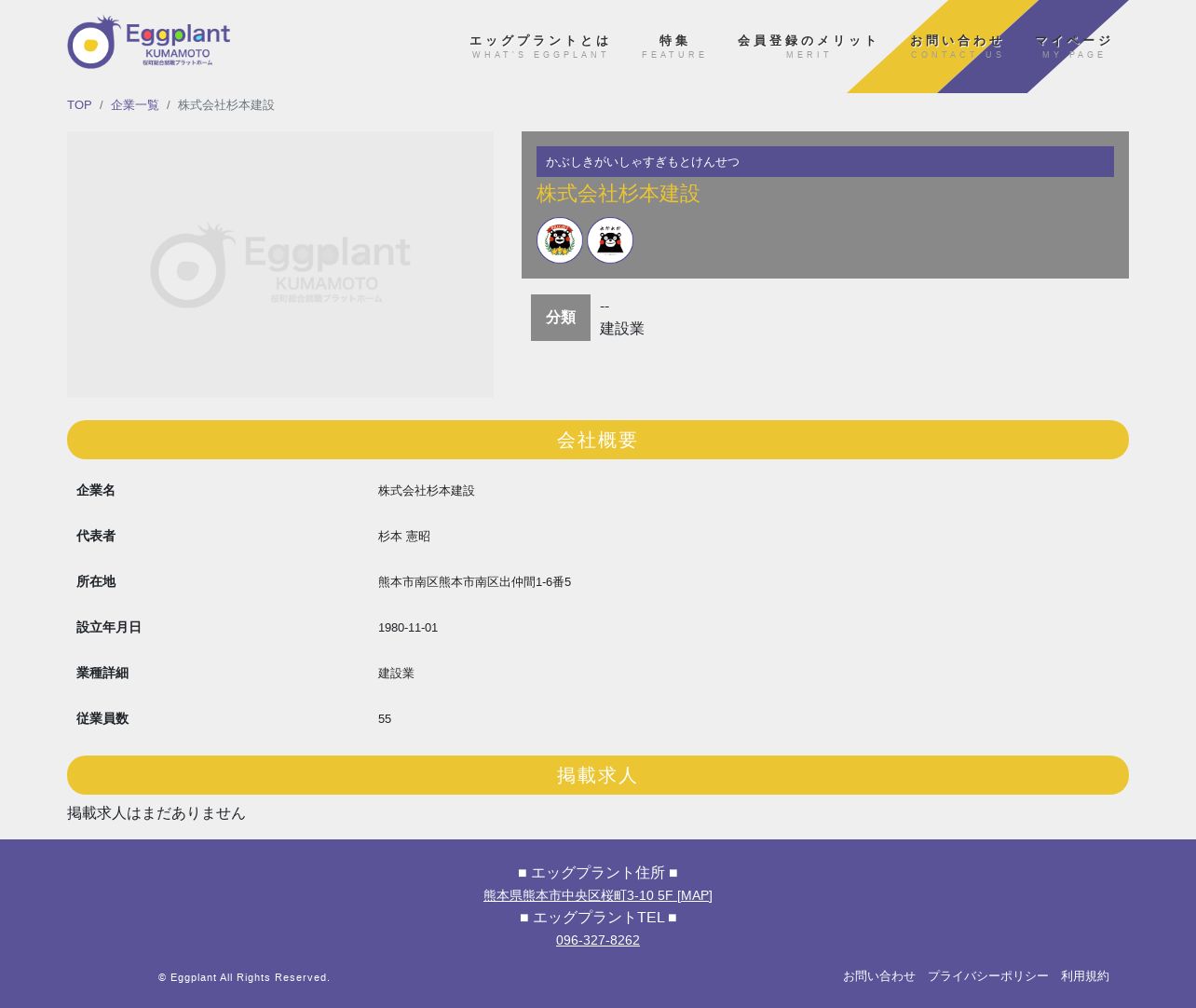The image size is (1196, 1008).
Task: Click the yellow 株式会社杉本建設 heading
Action: click(618, 194)
